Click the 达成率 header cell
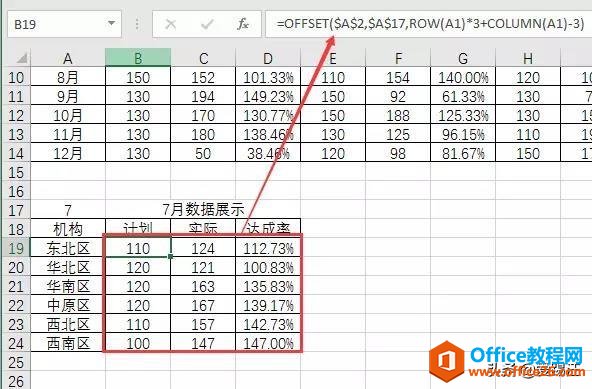The width and height of the screenshot is (592, 389). coord(268,228)
